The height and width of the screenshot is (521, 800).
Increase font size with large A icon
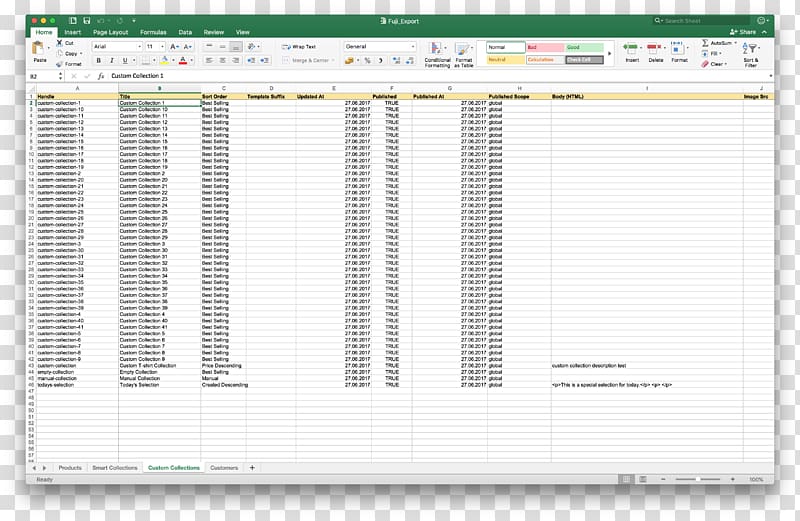point(174,46)
